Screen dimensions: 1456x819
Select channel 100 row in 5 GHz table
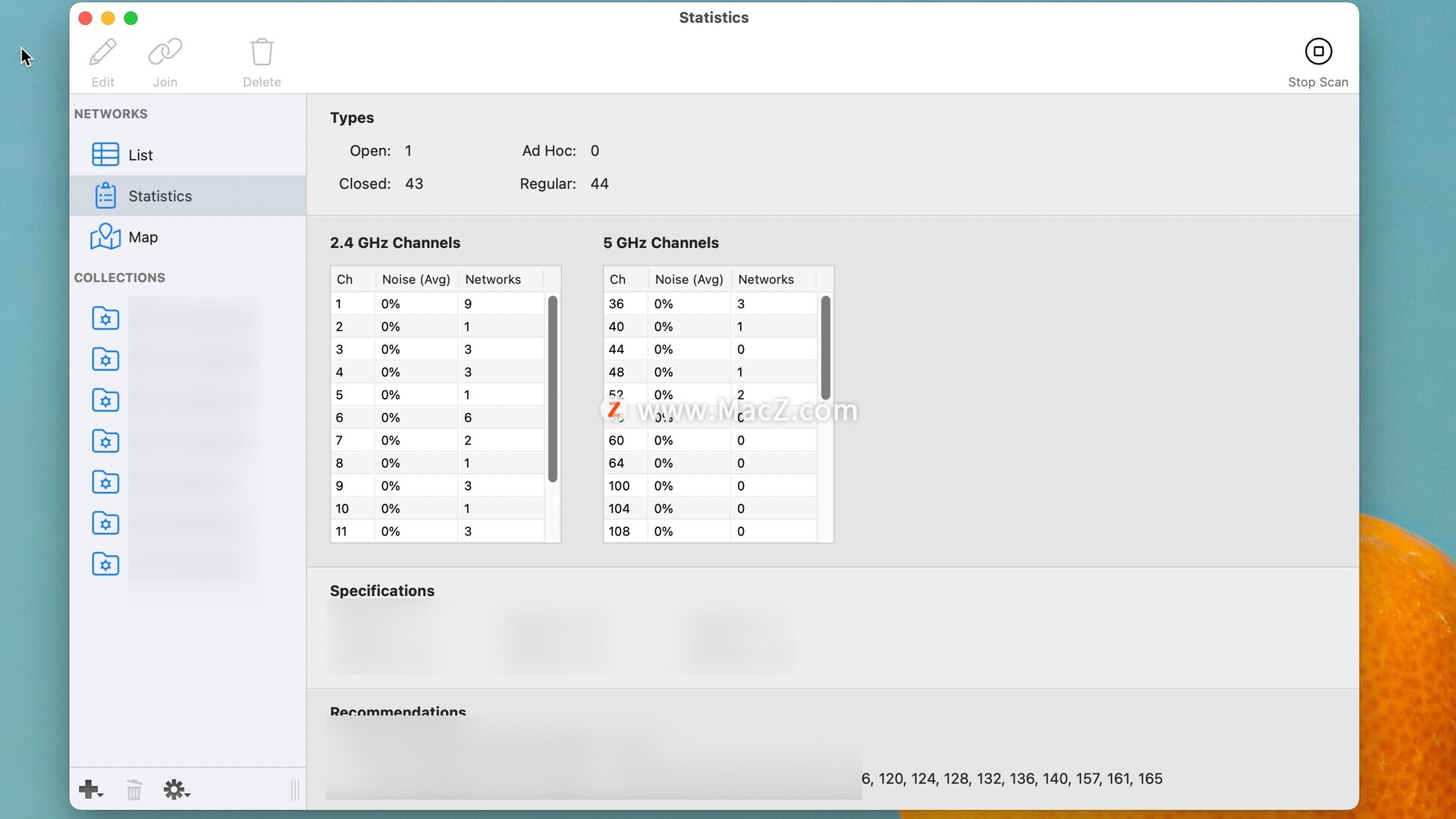point(711,485)
